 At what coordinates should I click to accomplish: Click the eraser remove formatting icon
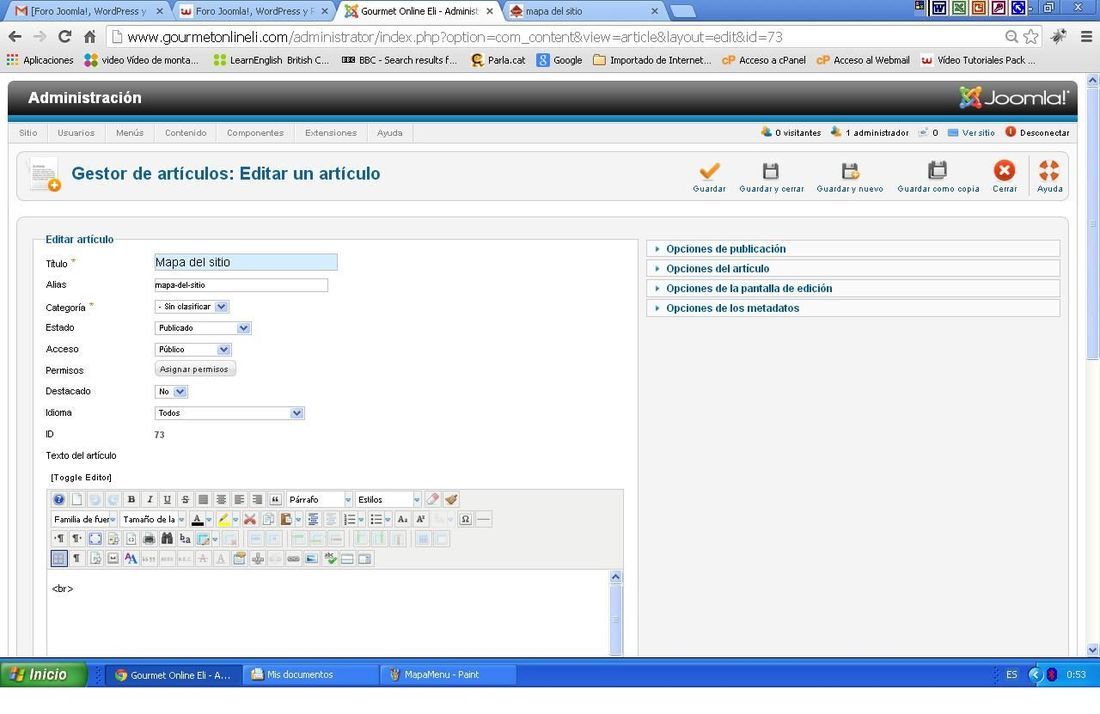tap(433, 499)
